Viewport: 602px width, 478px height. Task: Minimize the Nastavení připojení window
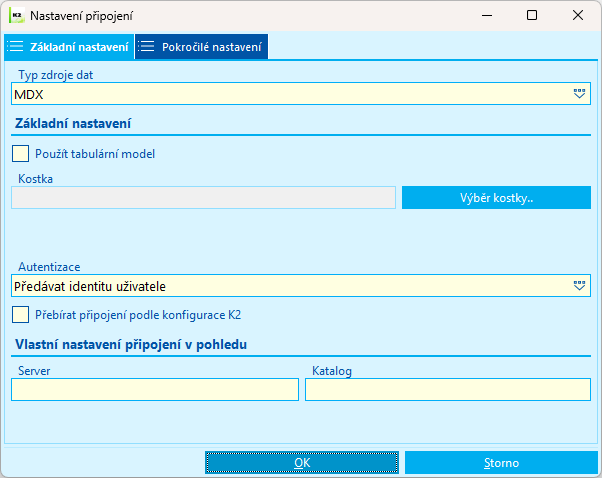(x=485, y=16)
